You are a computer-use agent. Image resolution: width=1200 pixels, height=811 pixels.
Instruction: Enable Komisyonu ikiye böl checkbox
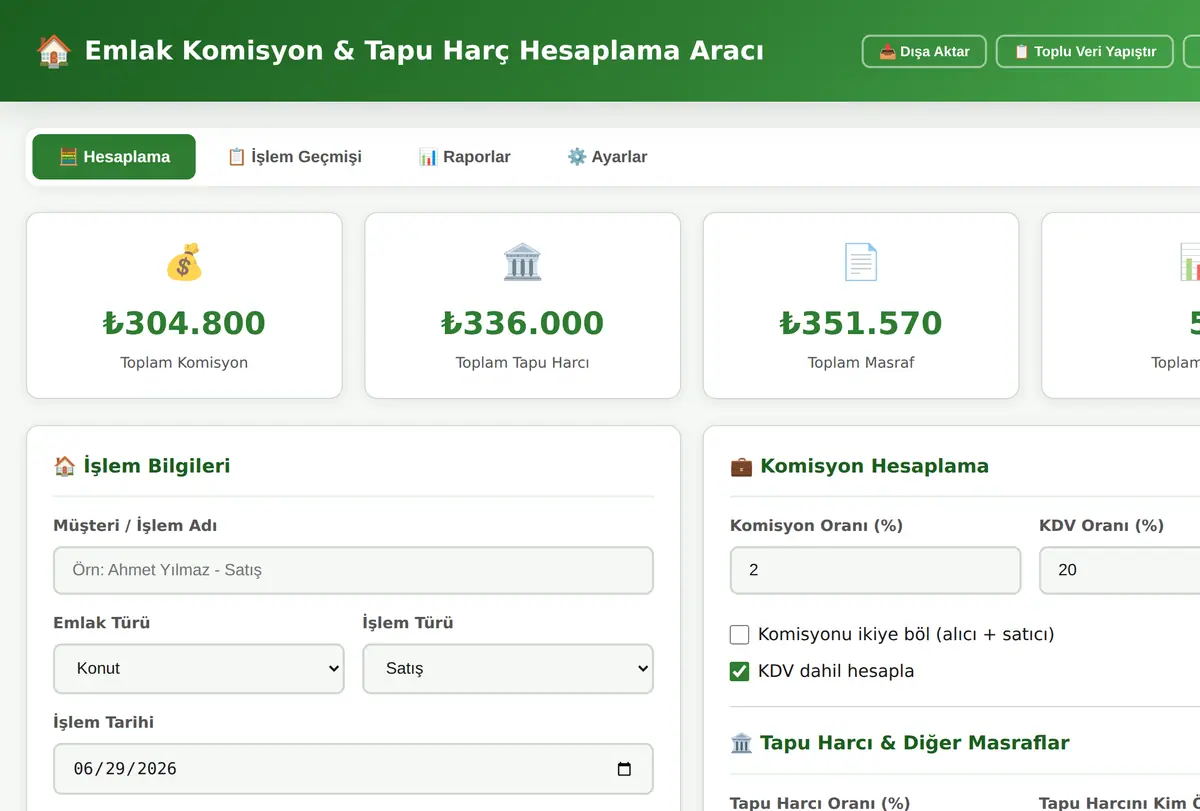[740, 634]
